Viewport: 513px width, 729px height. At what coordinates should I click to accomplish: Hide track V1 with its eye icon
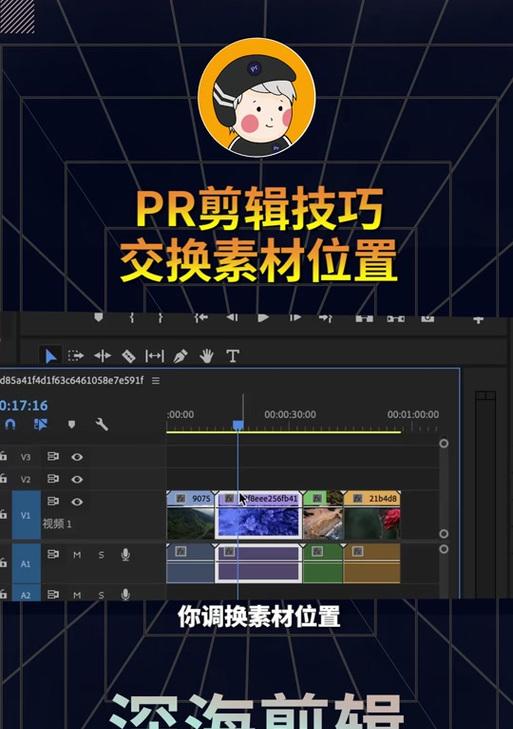(77, 502)
